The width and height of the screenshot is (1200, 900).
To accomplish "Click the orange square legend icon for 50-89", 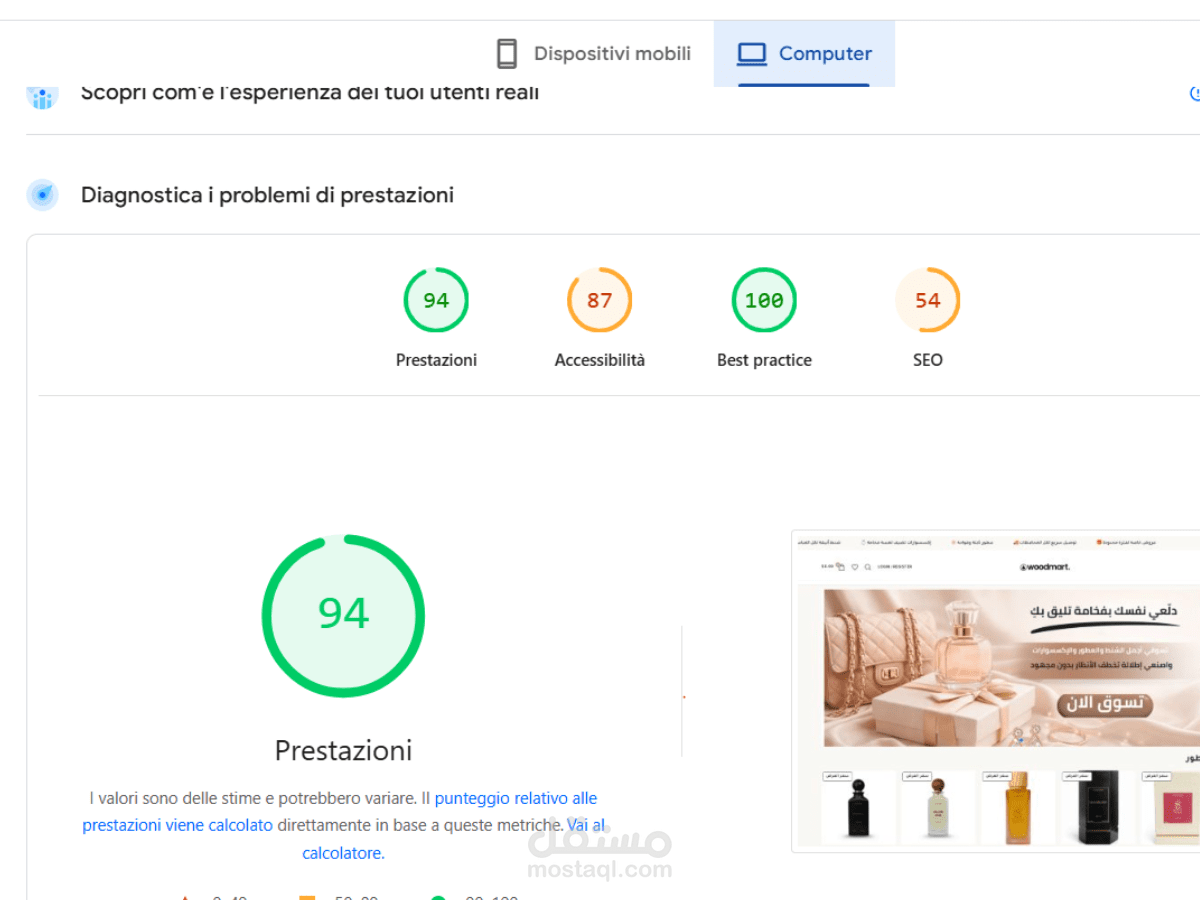I will coord(306,896).
